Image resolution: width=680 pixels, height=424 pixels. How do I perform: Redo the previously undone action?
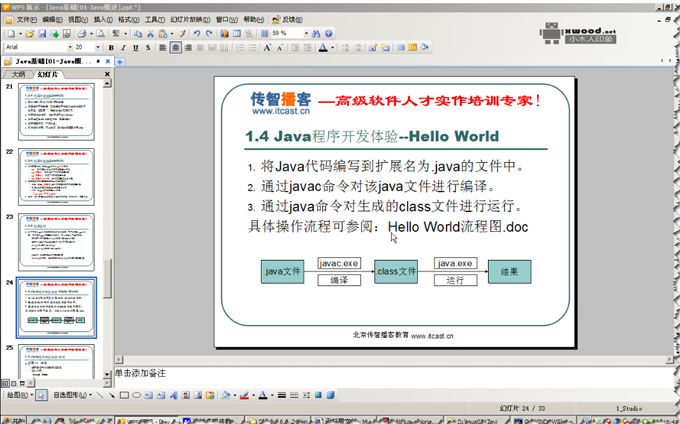click(x=209, y=34)
